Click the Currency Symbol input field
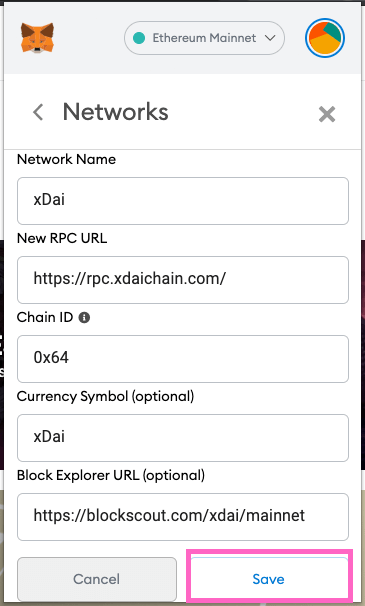 [183, 438]
